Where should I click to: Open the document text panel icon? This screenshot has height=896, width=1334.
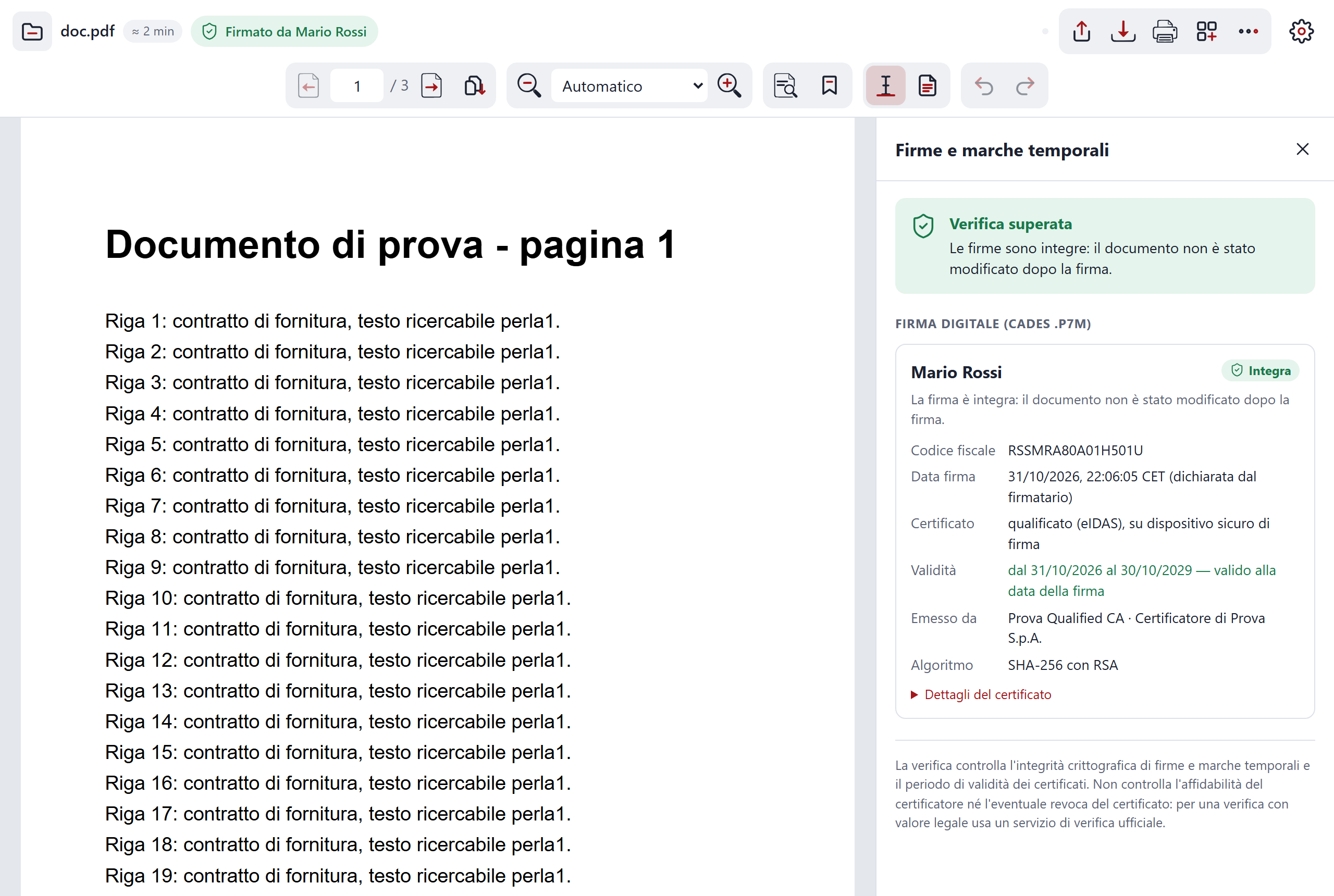(927, 86)
